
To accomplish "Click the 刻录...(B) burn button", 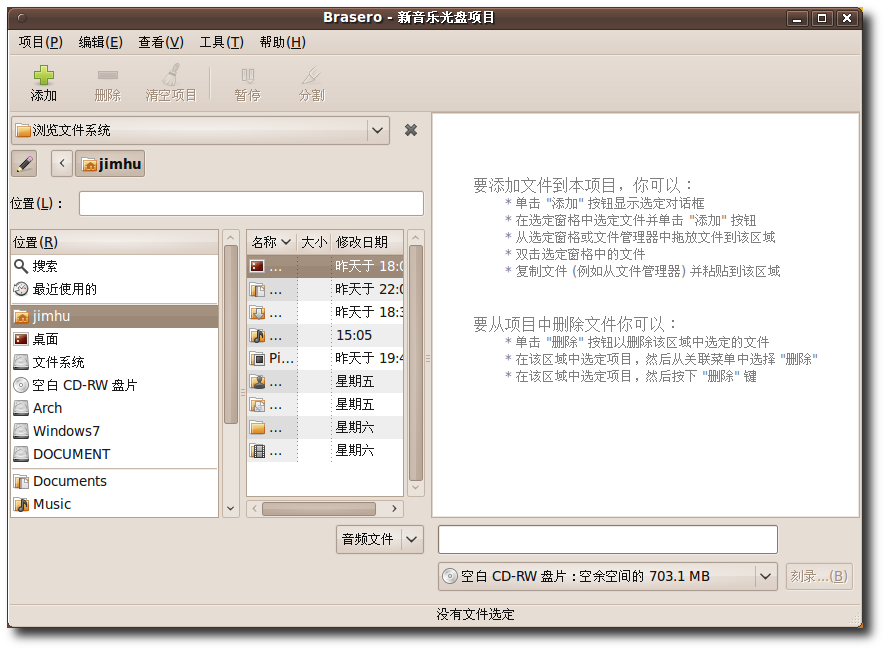I will [x=819, y=576].
